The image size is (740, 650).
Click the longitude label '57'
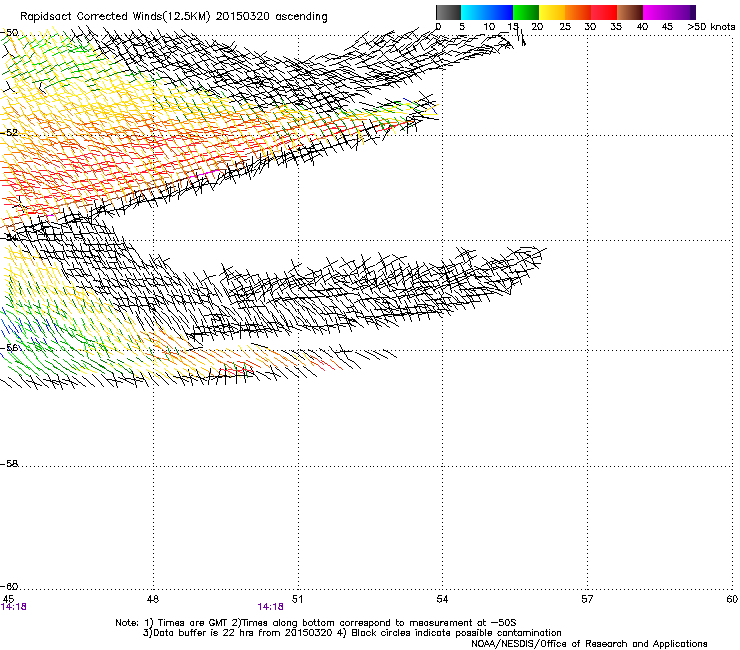587,599
